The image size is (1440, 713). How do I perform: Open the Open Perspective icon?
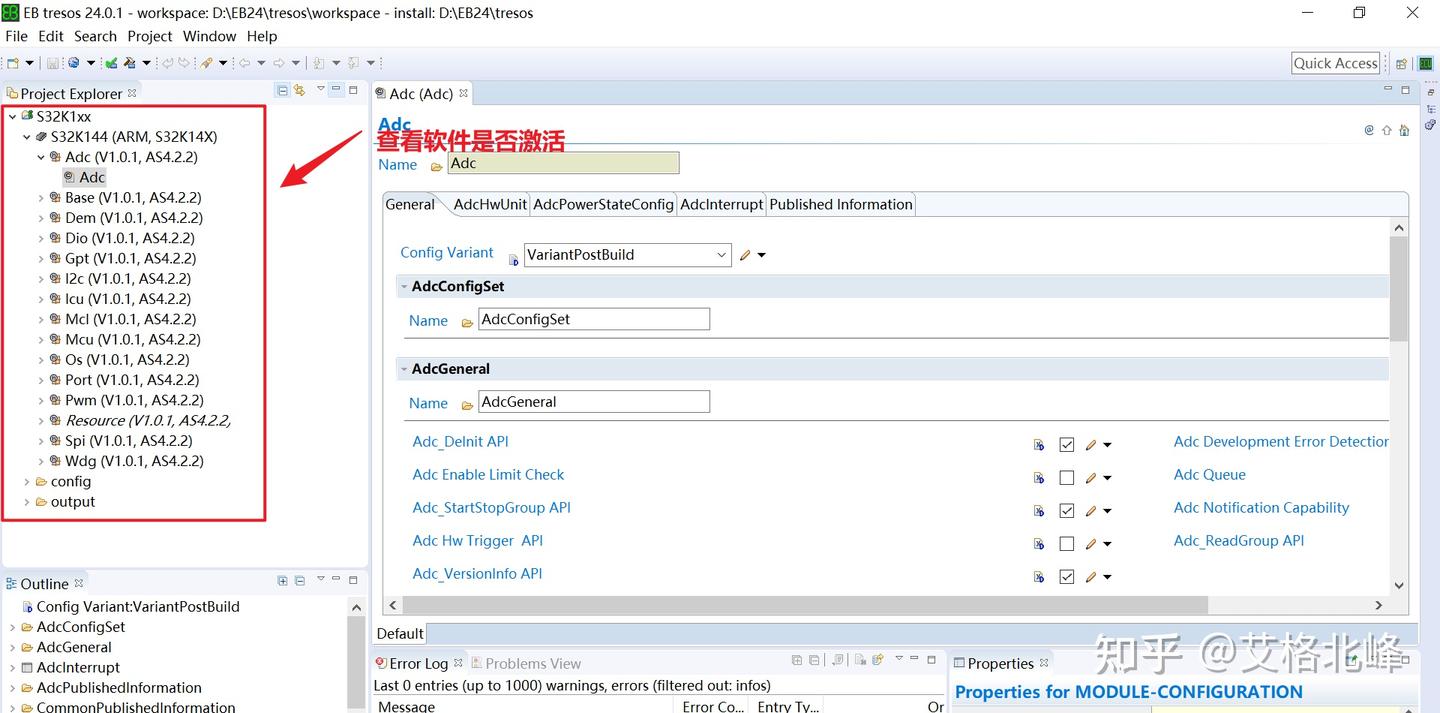pyautogui.click(x=1401, y=63)
